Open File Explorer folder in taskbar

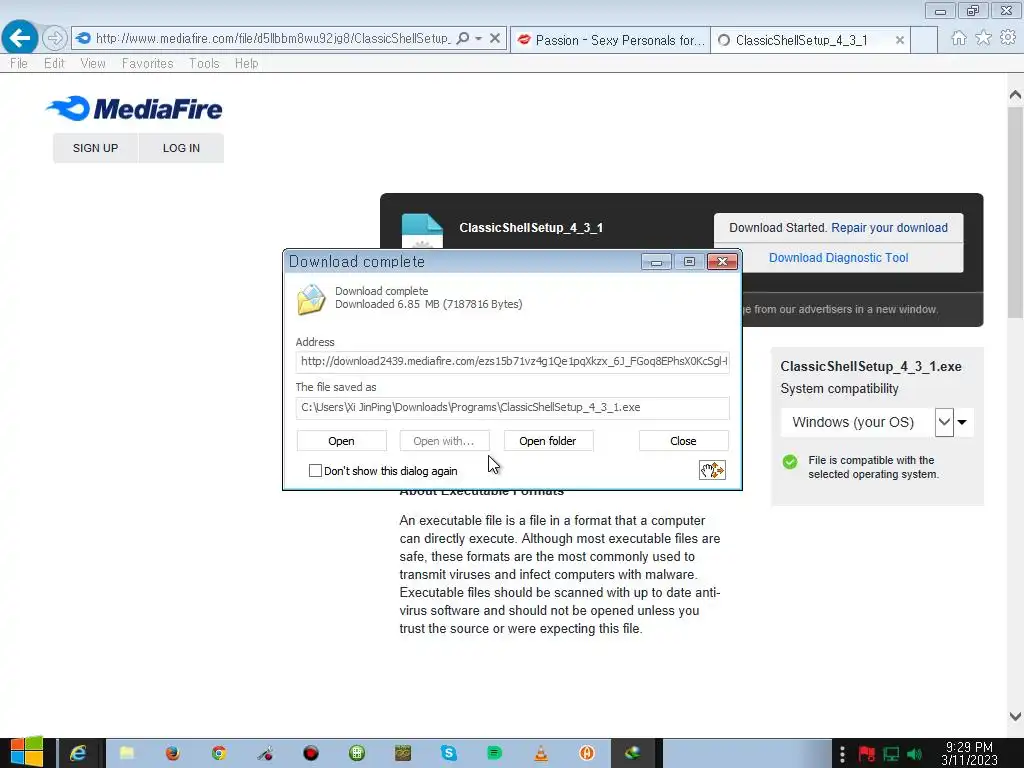click(x=127, y=754)
